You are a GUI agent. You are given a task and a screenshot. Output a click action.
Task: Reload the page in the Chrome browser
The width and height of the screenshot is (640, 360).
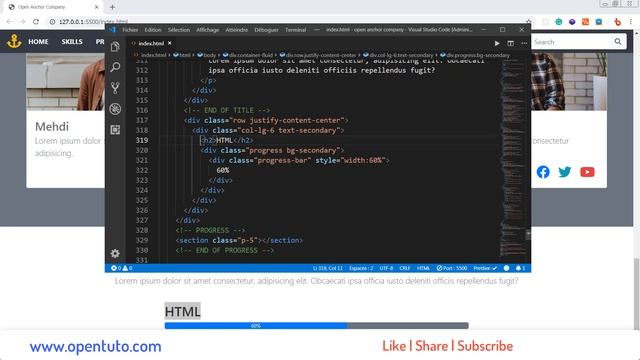(36, 22)
